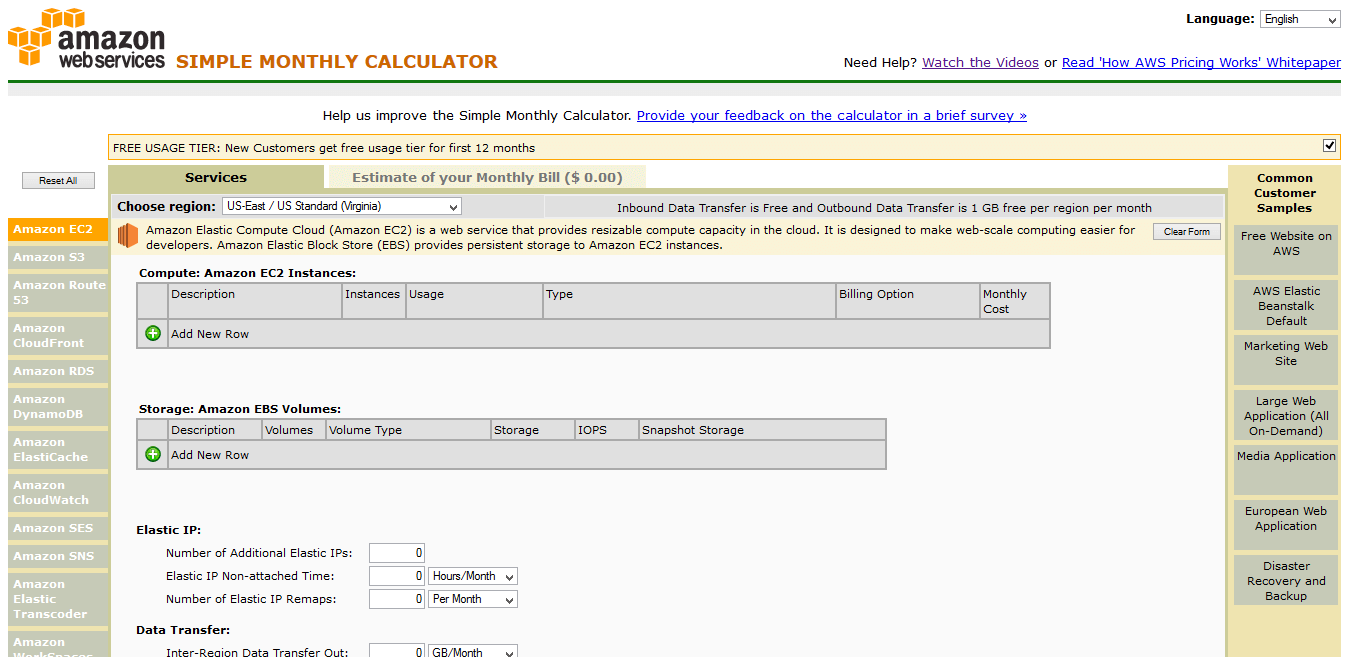
Task: Open Estimate of your Monthly Bill tab
Action: coord(487,177)
